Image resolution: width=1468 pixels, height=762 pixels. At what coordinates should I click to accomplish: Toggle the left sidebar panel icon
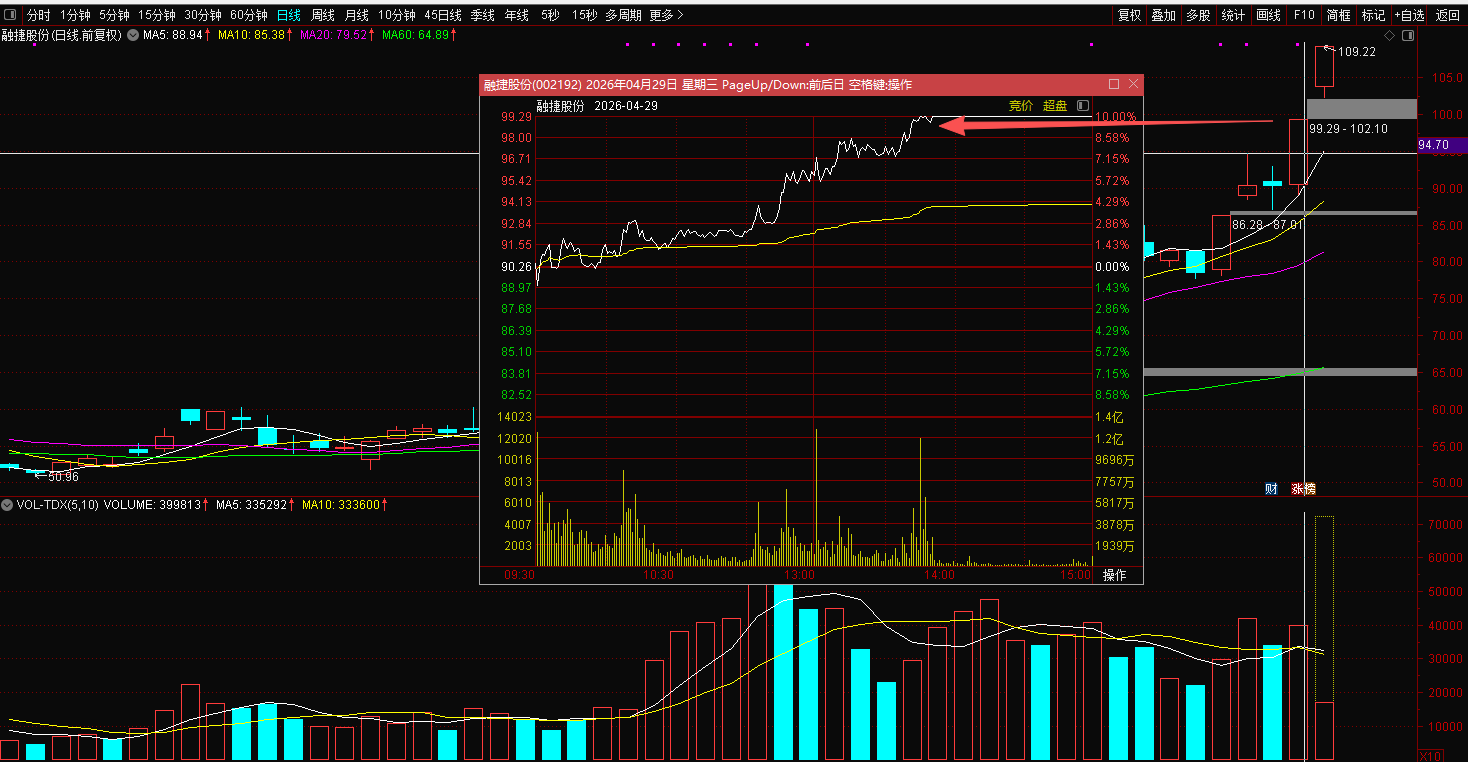click(x=10, y=15)
